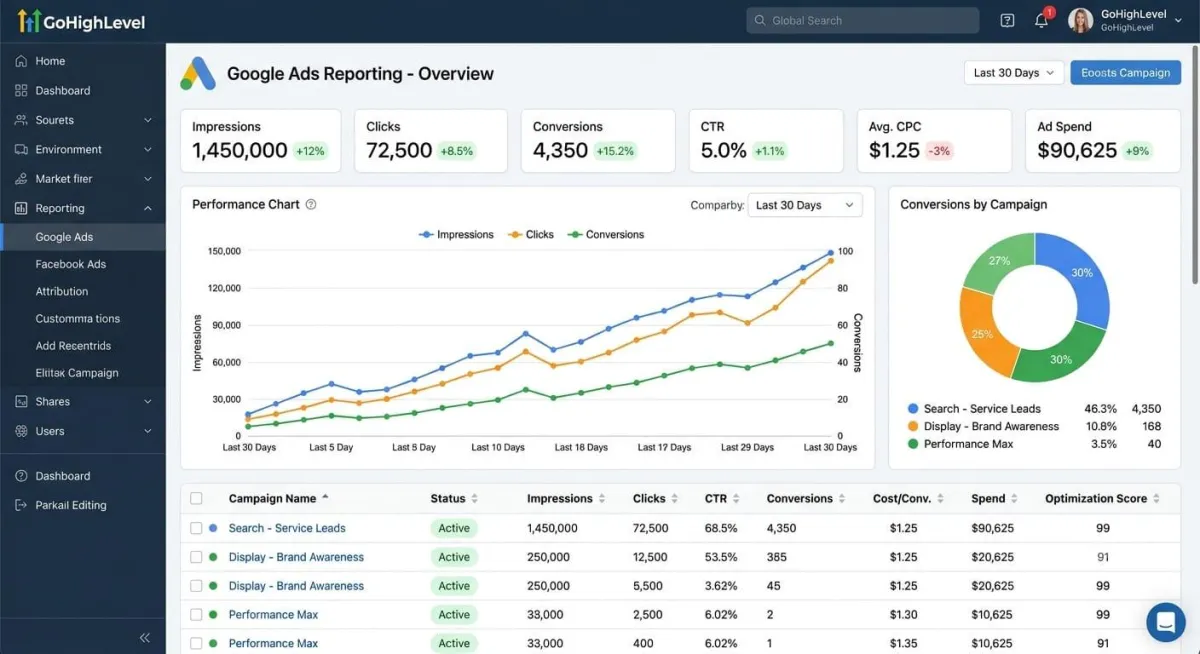Open the account menu chevron
Viewport: 1200px width, 654px height.
click(x=1178, y=21)
